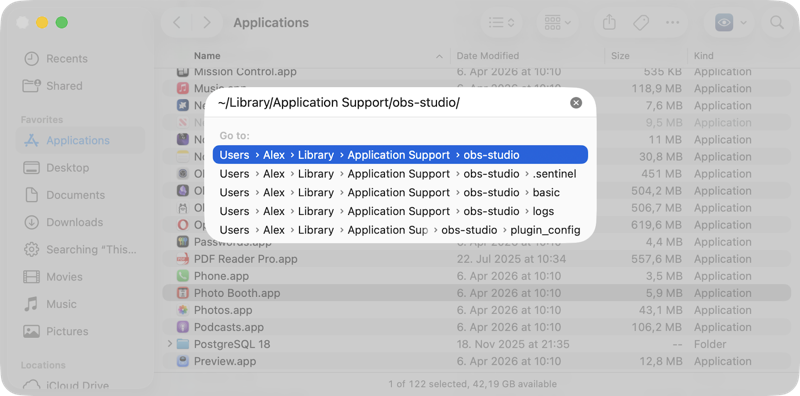Click the Photo Booth.app icon
The image size is (800, 396).
(x=183, y=293)
